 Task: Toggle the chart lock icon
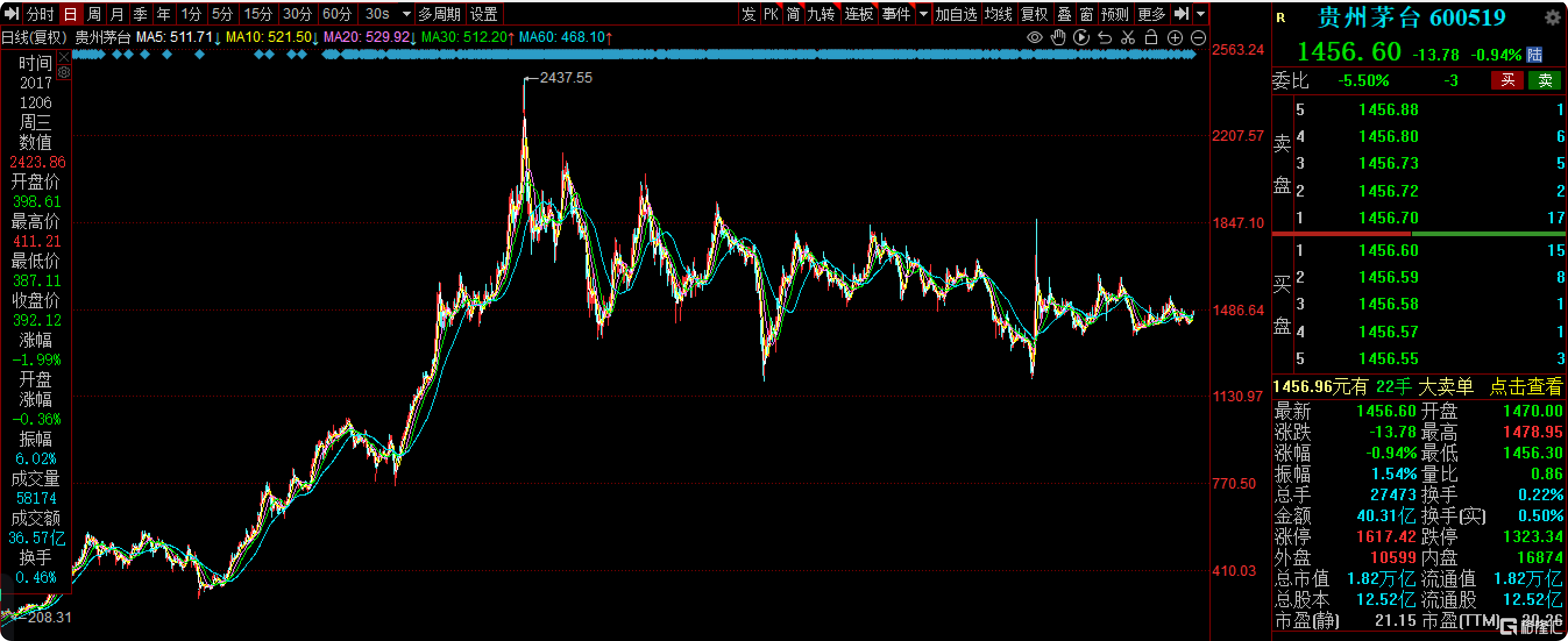tap(1151, 38)
